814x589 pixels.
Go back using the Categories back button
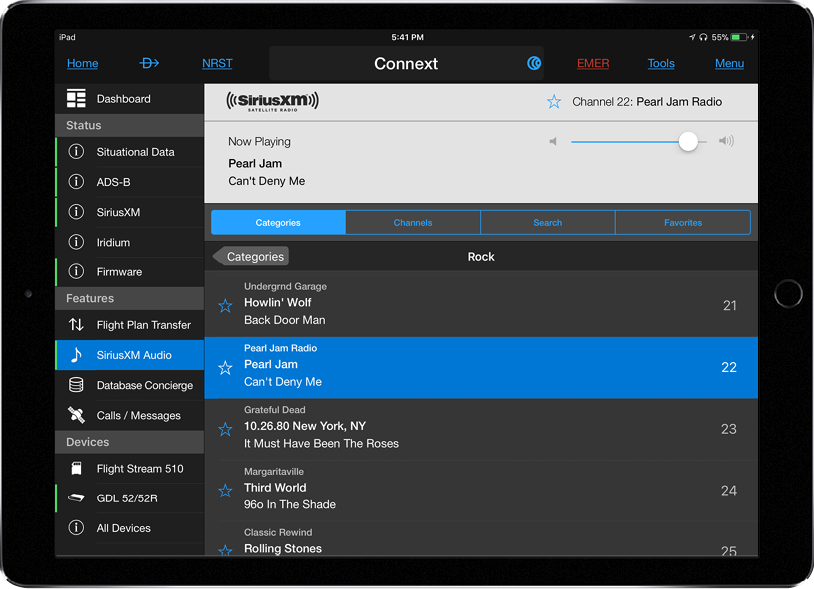pos(251,256)
